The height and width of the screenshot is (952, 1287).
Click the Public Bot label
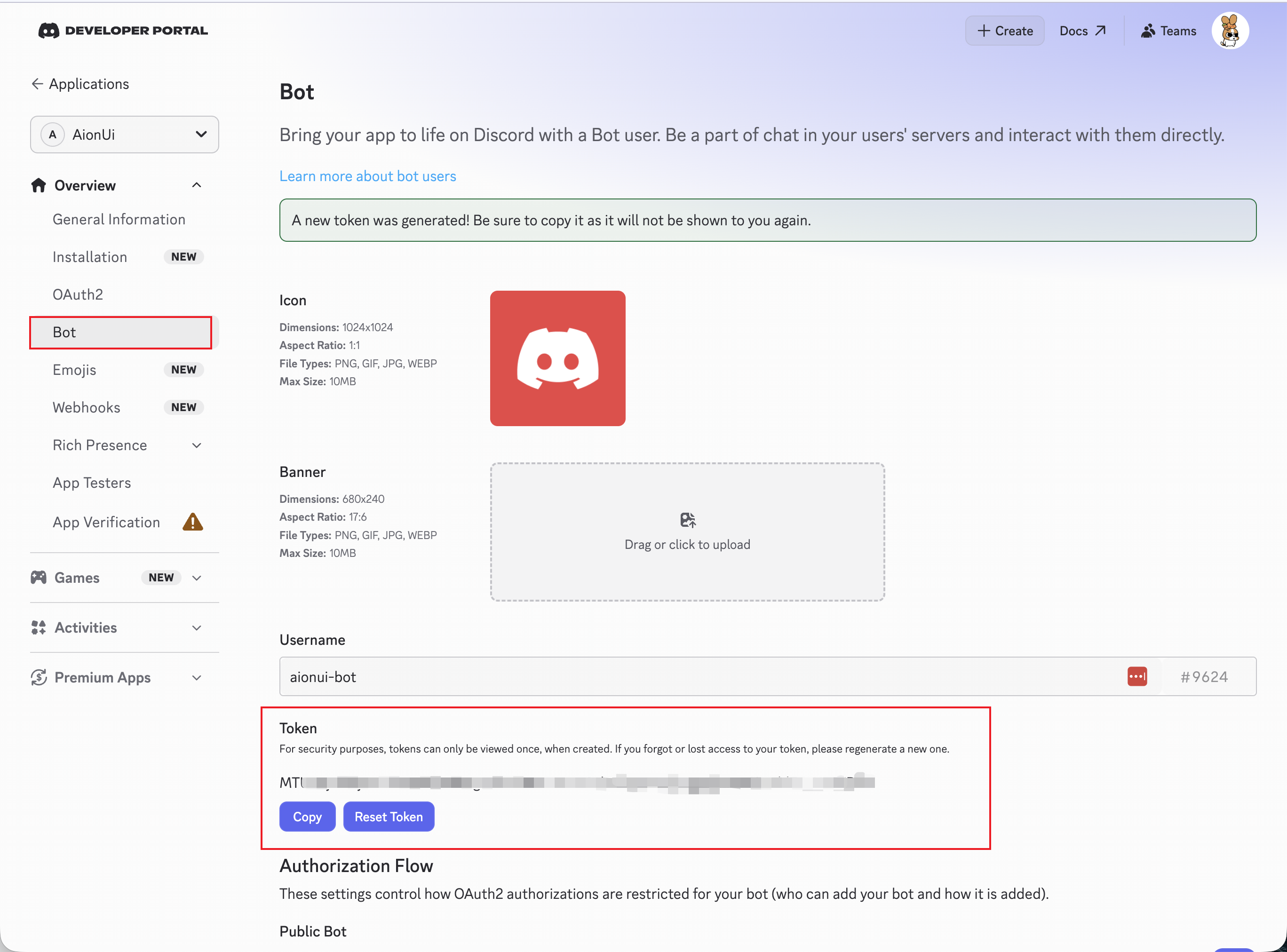coord(313,931)
